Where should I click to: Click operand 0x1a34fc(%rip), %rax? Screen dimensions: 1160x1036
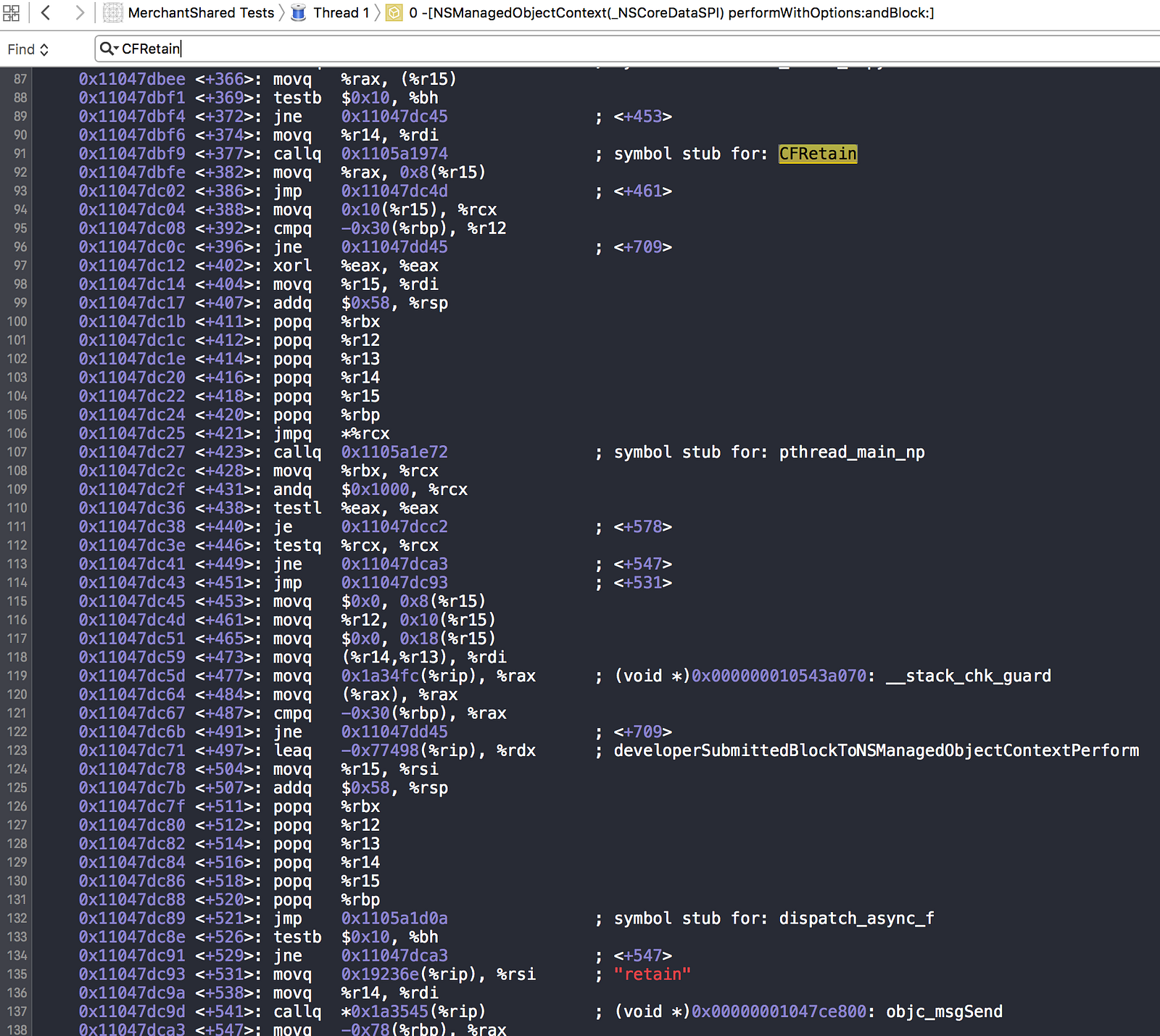tap(439, 676)
